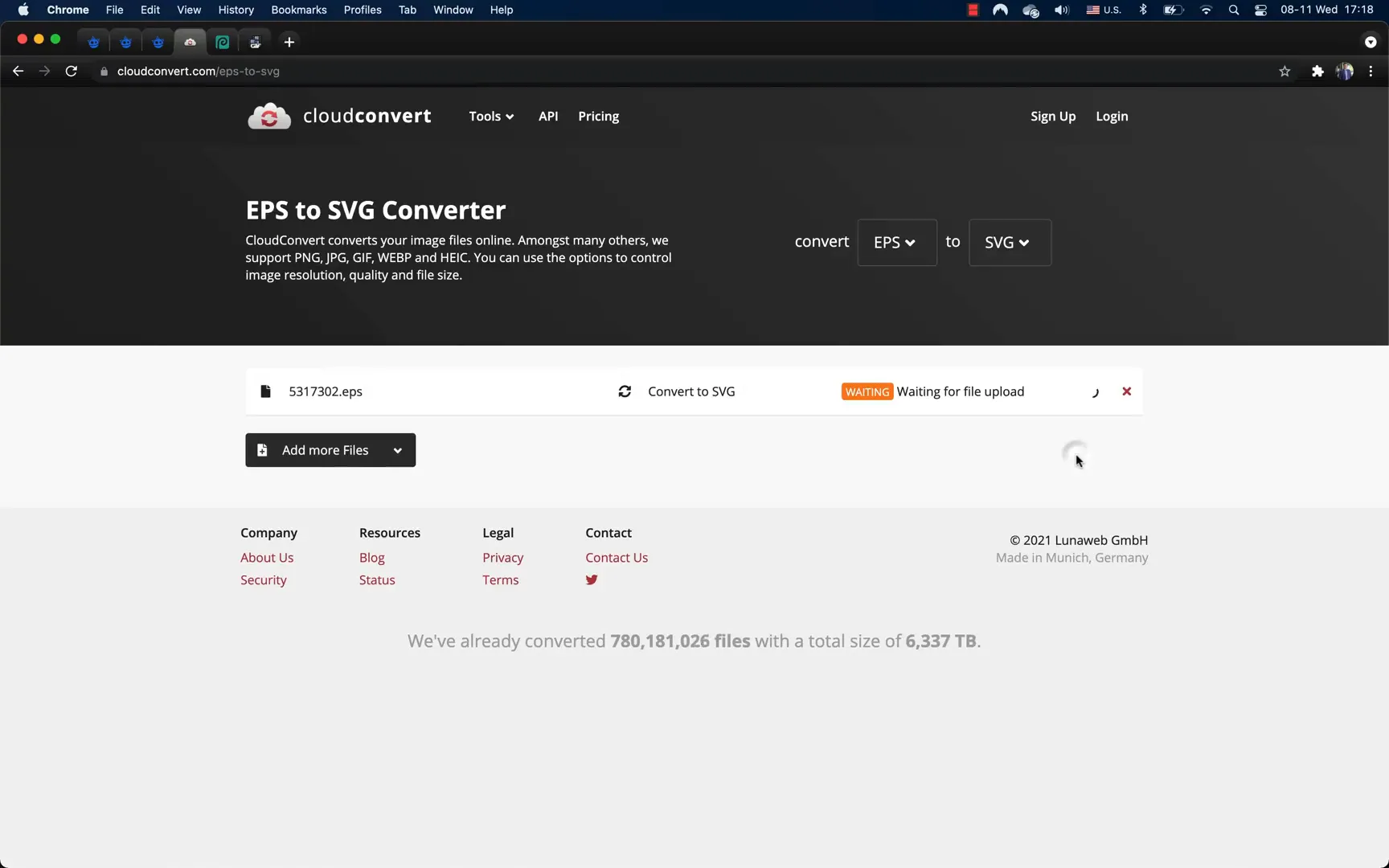Open the EPS source format dropdown
Image resolution: width=1389 pixels, height=868 pixels.
pyautogui.click(x=897, y=243)
